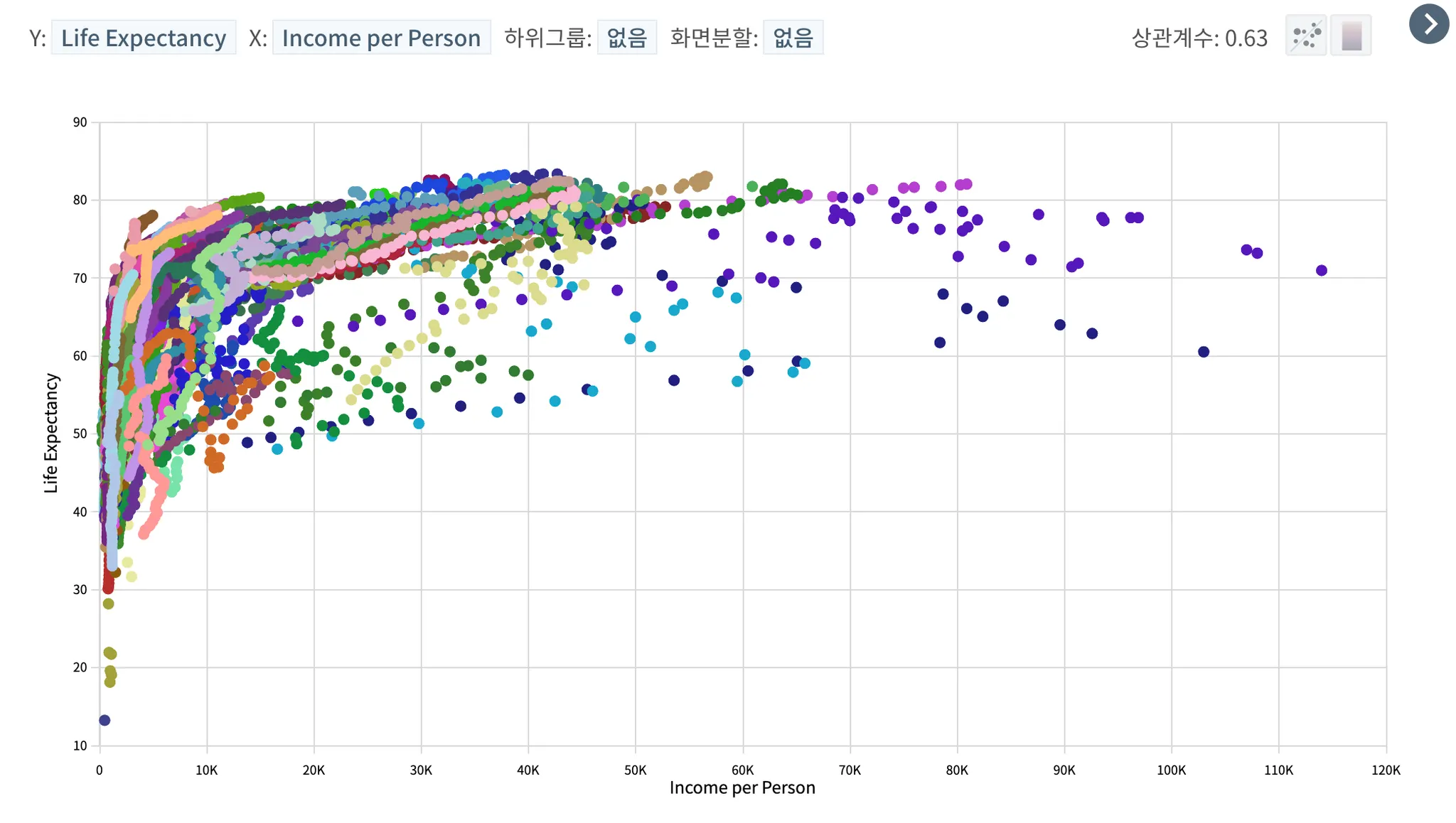Click the 90 y-axis tick label
Viewport: 1456px width, 823px height.
pos(80,122)
